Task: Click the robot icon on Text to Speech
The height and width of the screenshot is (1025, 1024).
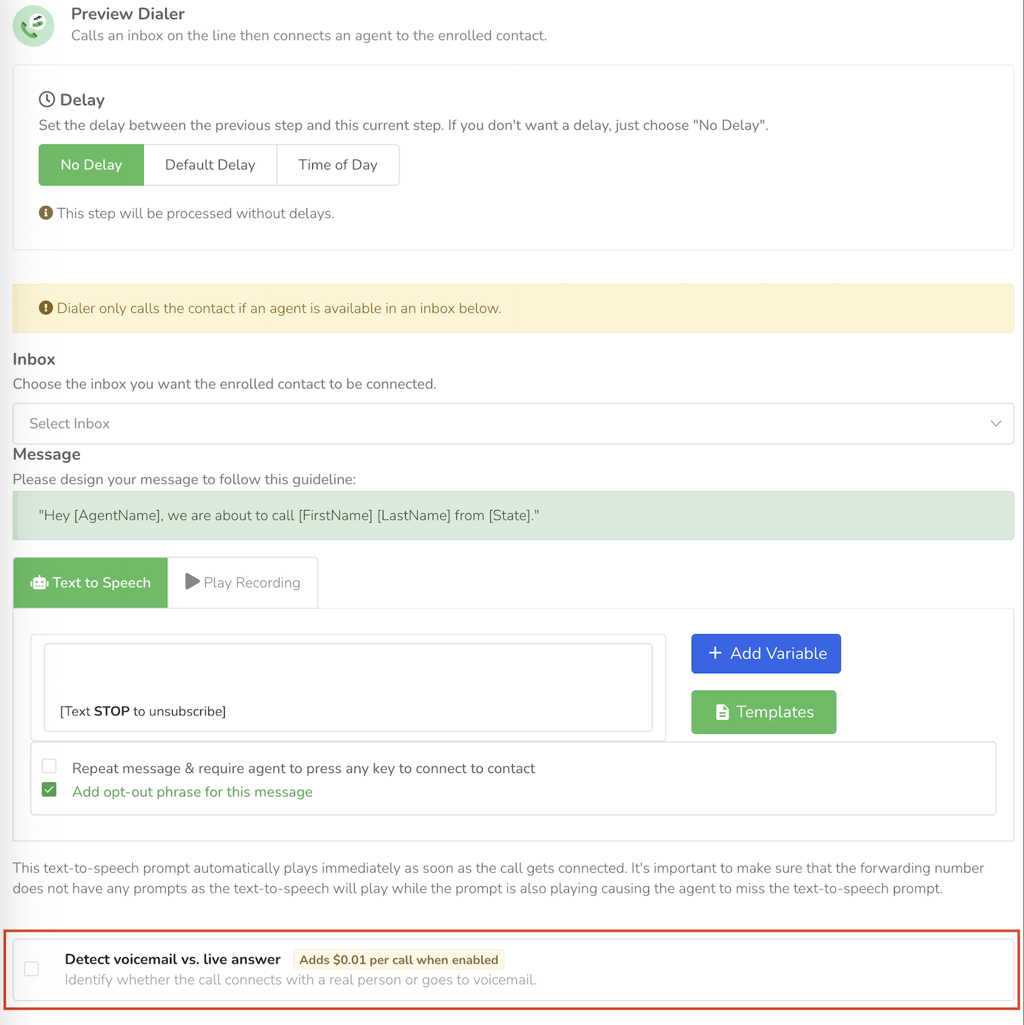Action: point(39,582)
